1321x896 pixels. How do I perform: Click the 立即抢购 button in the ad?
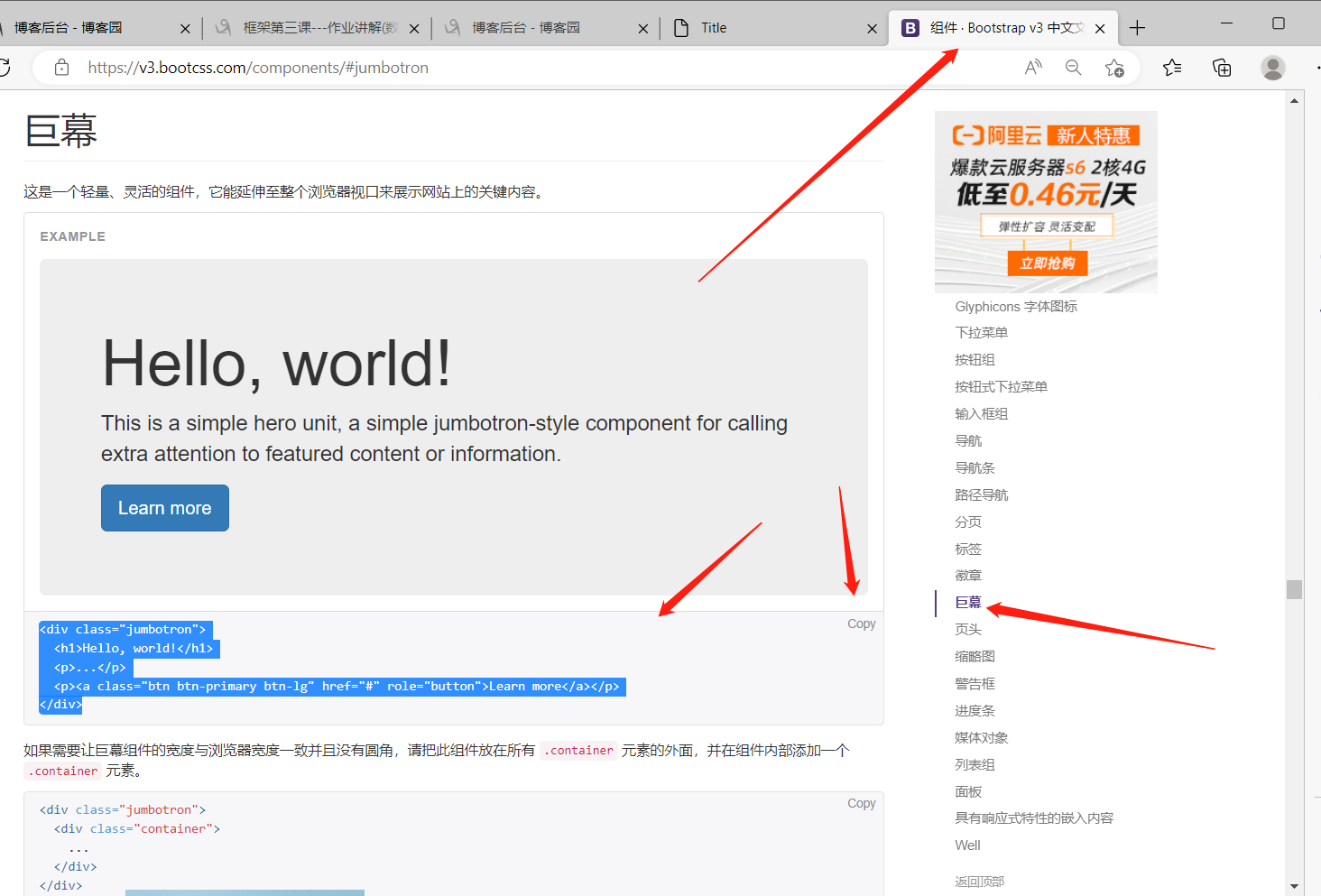(1048, 263)
